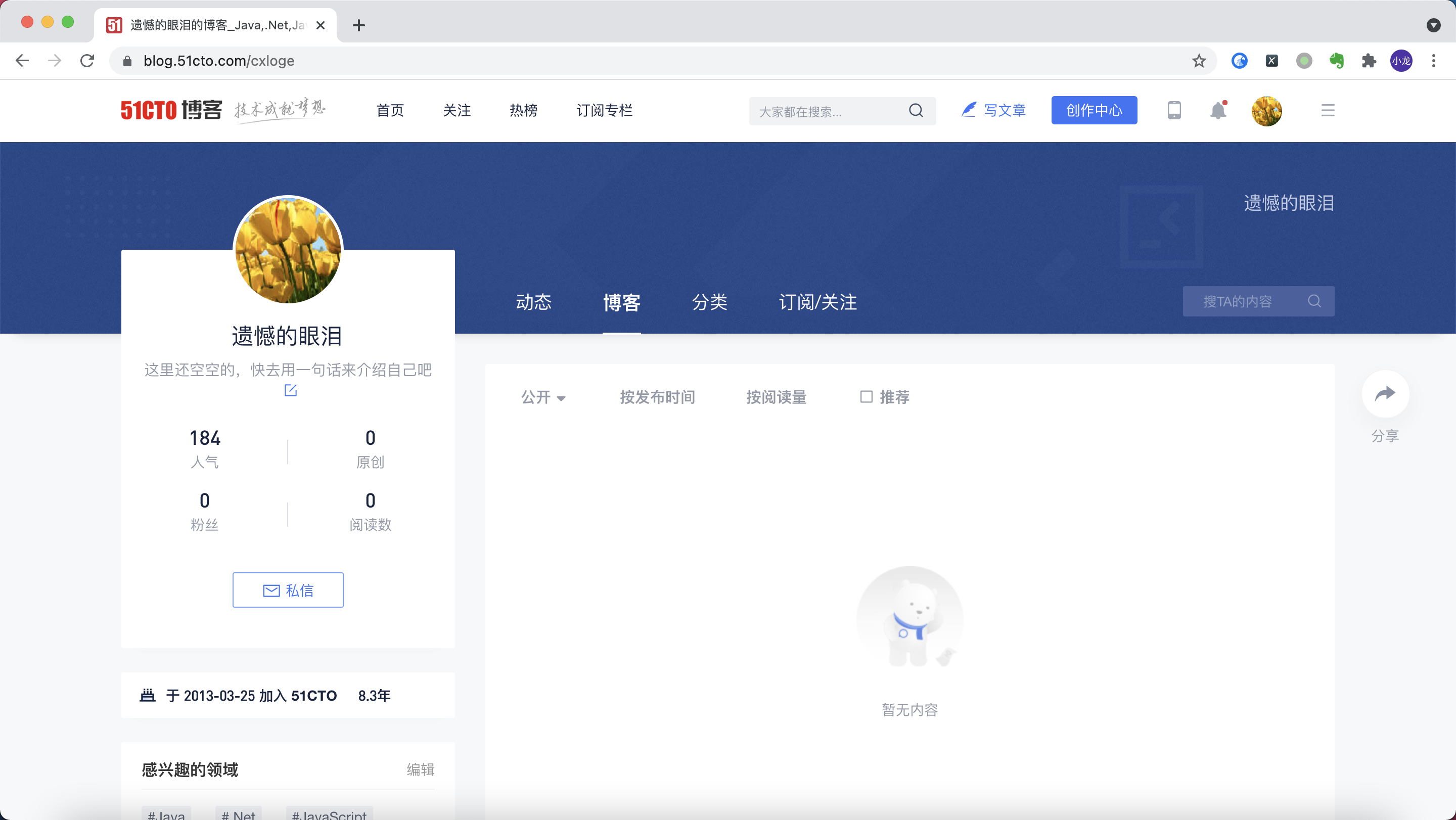
Task: Sort posts by 按阅读量
Action: click(776, 397)
